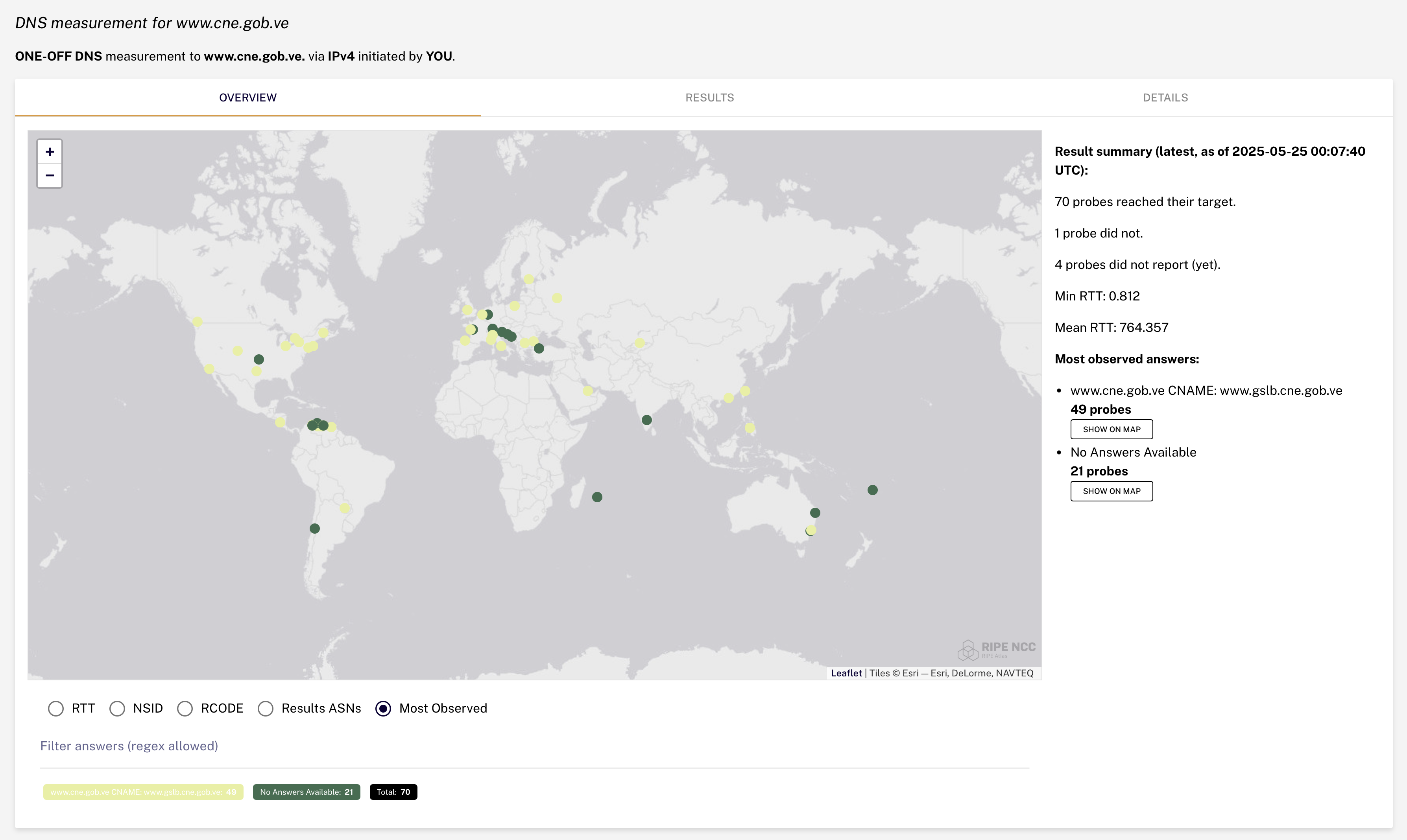Open the Leaflet attribution link

pyautogui.click(x=846, y=673)
